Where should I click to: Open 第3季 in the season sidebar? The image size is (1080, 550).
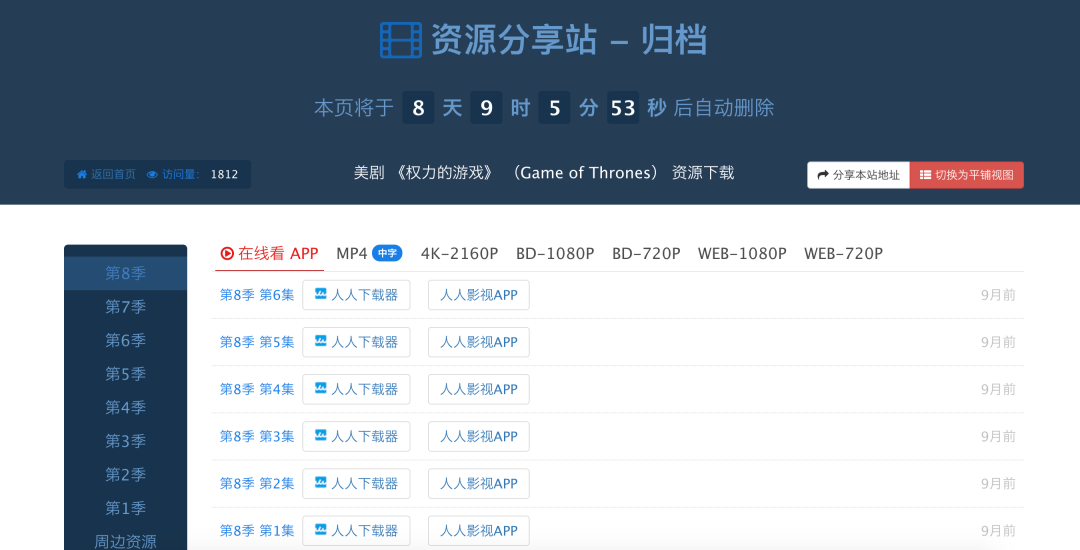[x=125, y=441]
